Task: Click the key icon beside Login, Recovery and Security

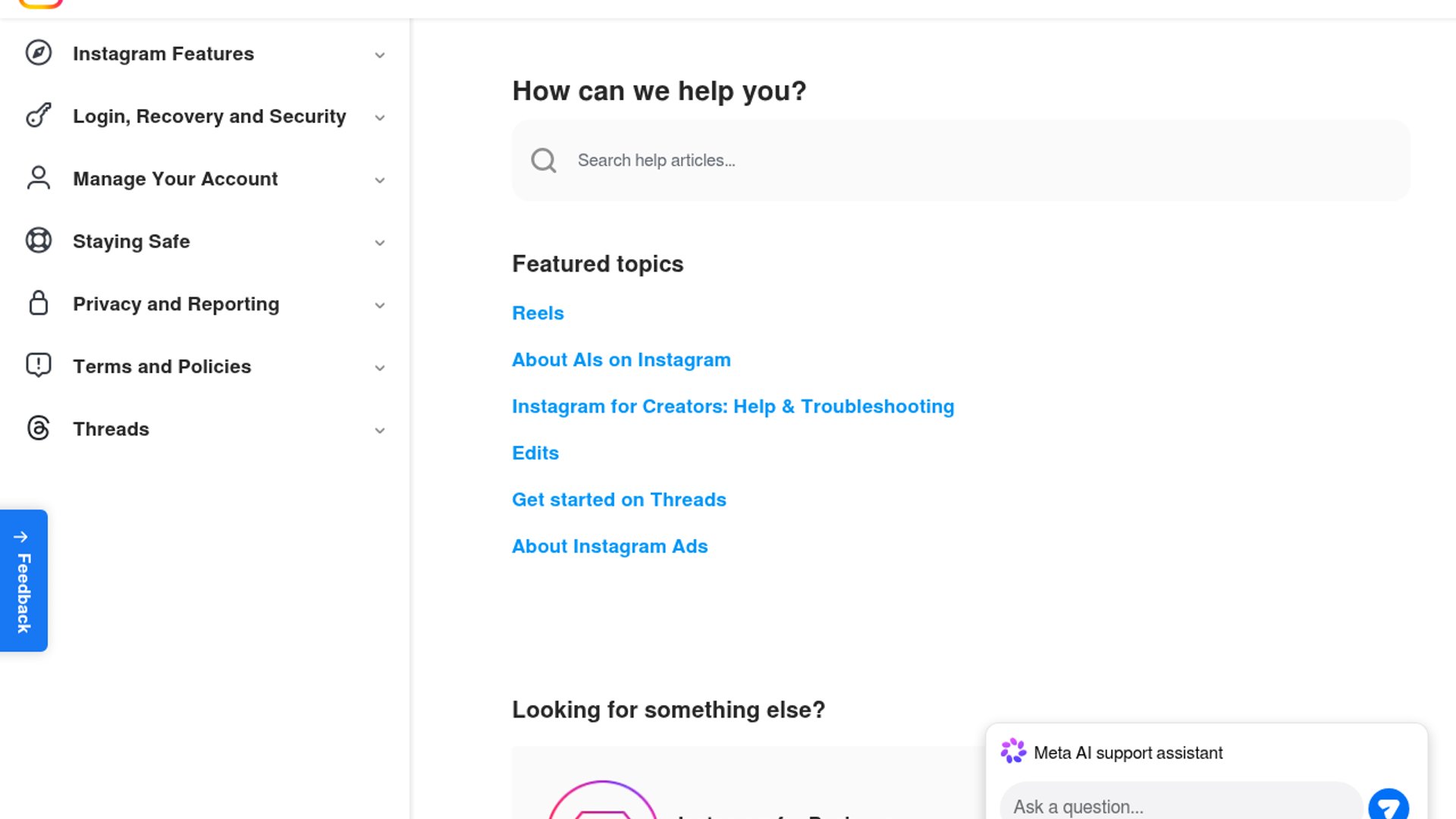Action: tap(39, 116)
